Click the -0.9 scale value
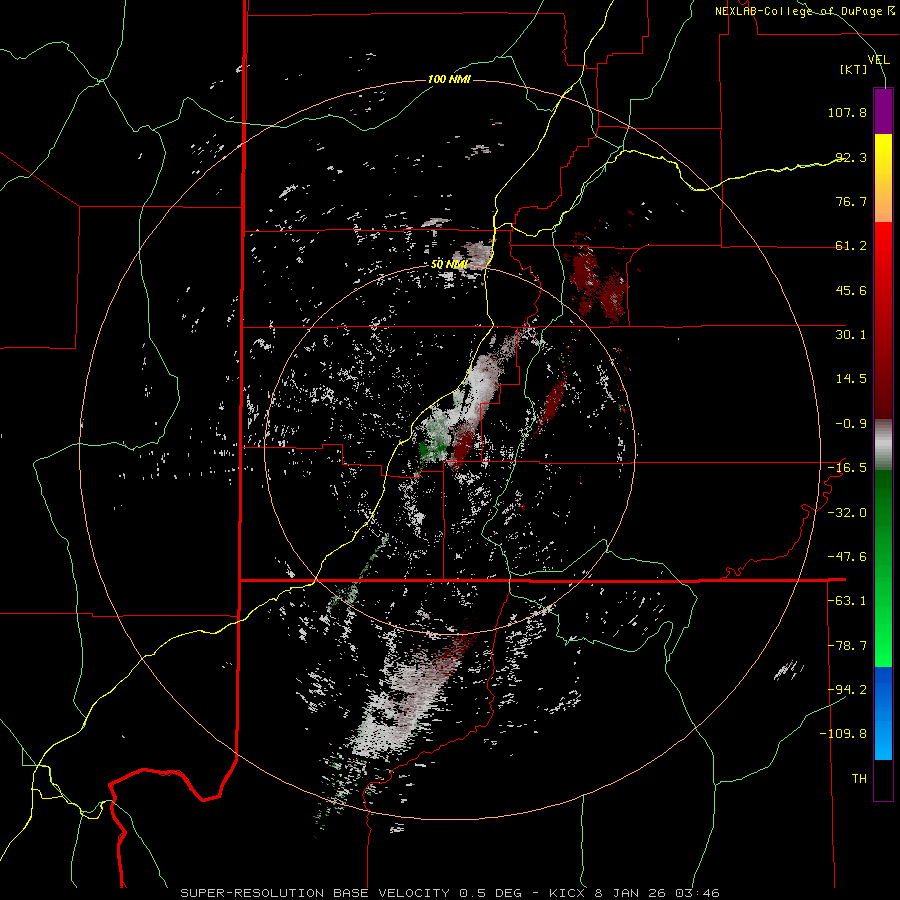The height and width of the screenshot is (900, 900). pyautogui.click(x=851, y=424)
